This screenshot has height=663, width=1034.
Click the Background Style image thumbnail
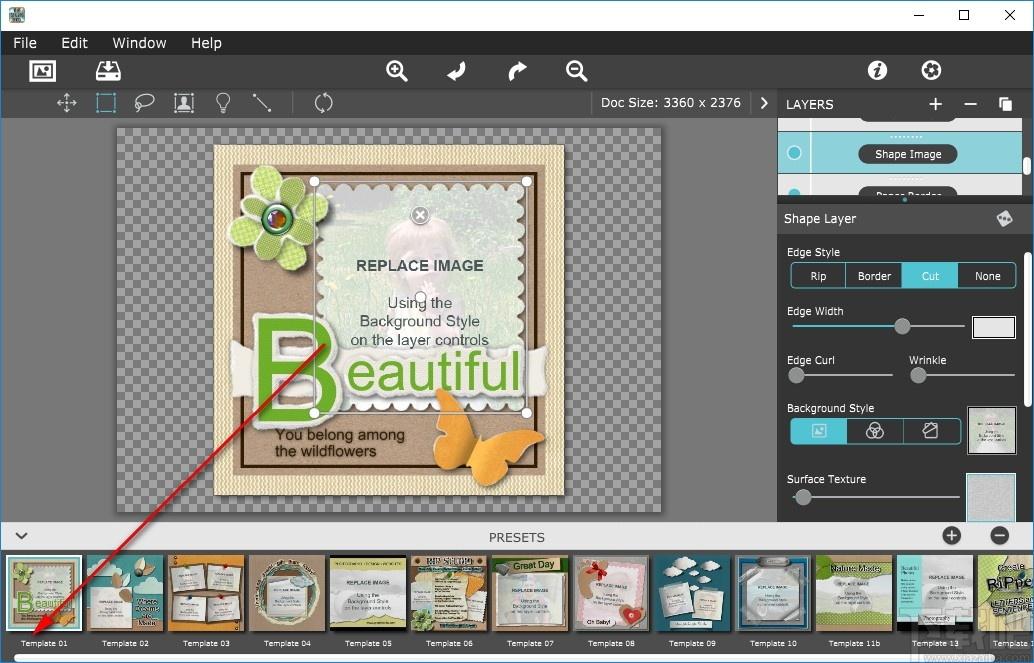992,430
